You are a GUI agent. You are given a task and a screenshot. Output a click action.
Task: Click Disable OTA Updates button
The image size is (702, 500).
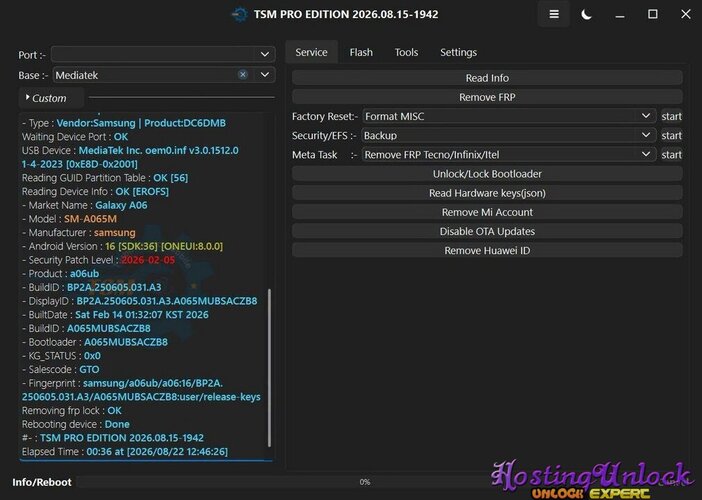pos(487,231)
